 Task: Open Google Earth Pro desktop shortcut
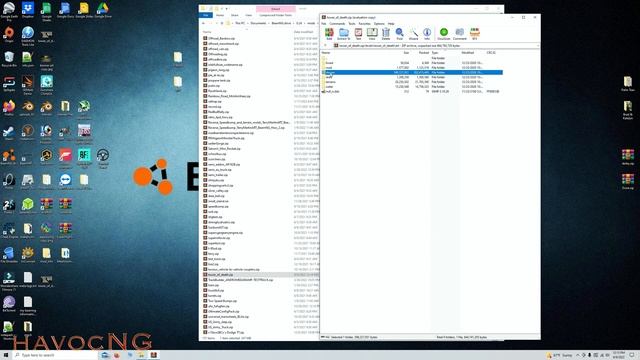pos(9,11)
